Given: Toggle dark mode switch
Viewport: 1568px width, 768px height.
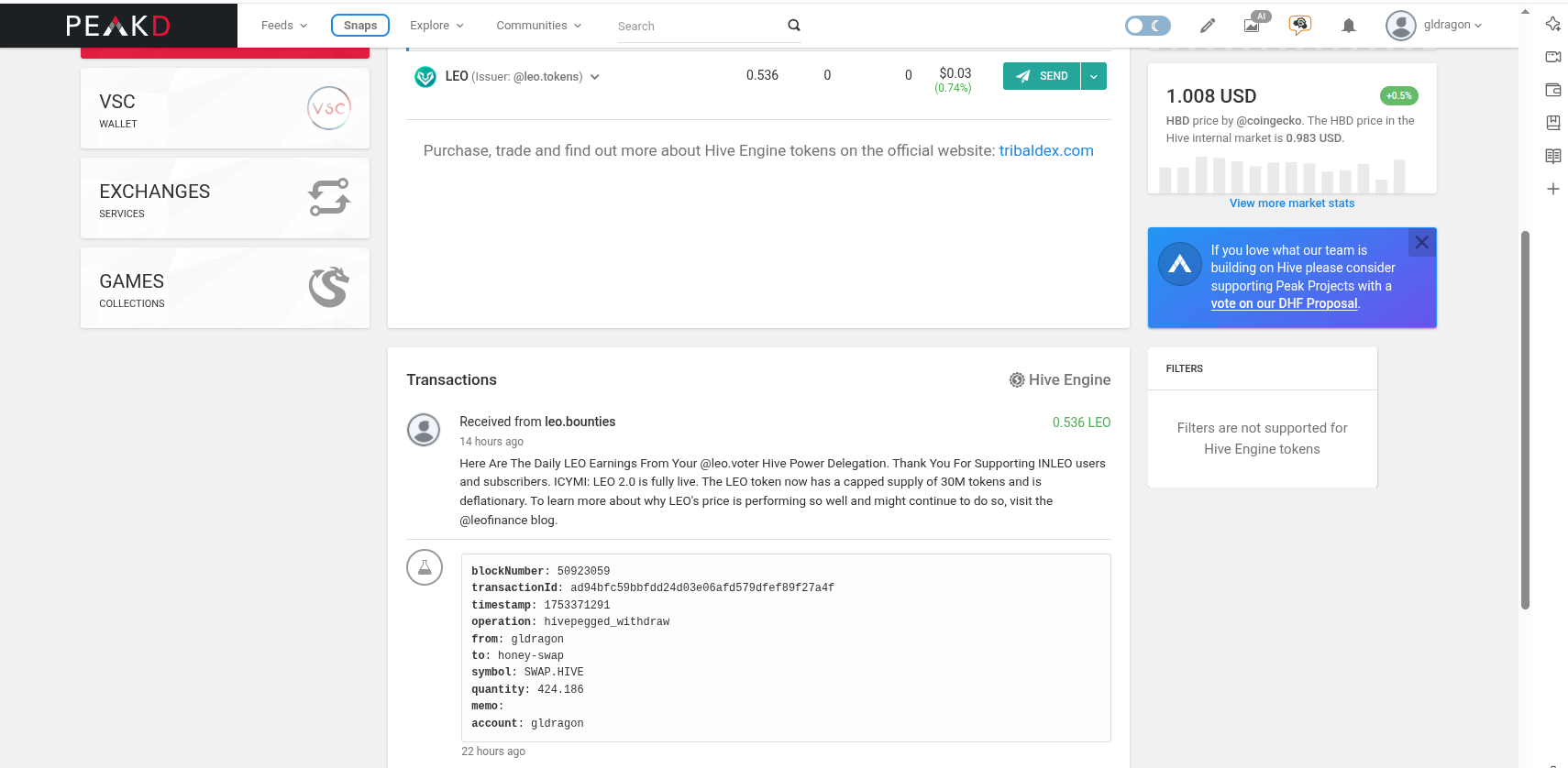Looking at the screenshot, I should click(1148, 26).
